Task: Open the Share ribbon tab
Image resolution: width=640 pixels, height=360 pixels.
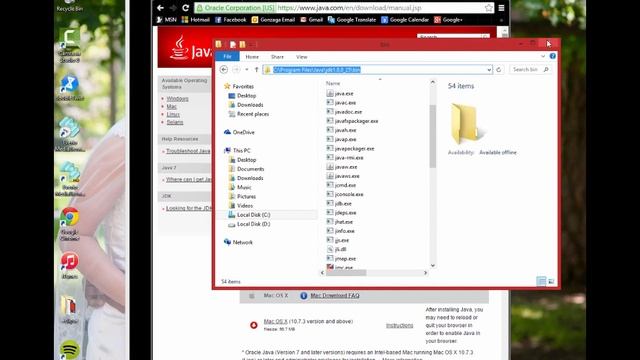Action: coord(277,57)
